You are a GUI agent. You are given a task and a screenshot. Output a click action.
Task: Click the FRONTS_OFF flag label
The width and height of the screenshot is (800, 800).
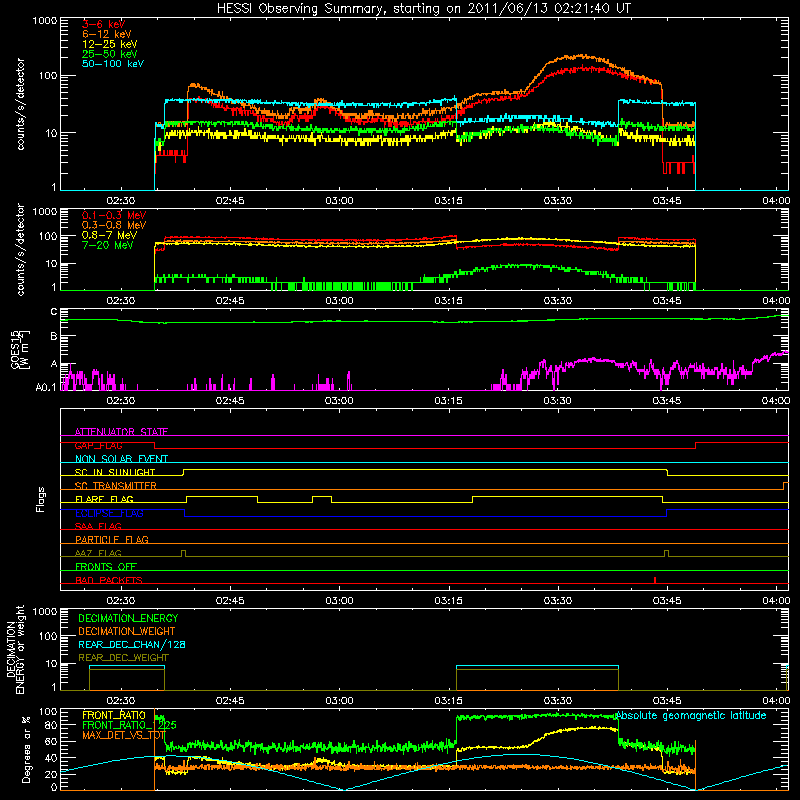point(106,566)
